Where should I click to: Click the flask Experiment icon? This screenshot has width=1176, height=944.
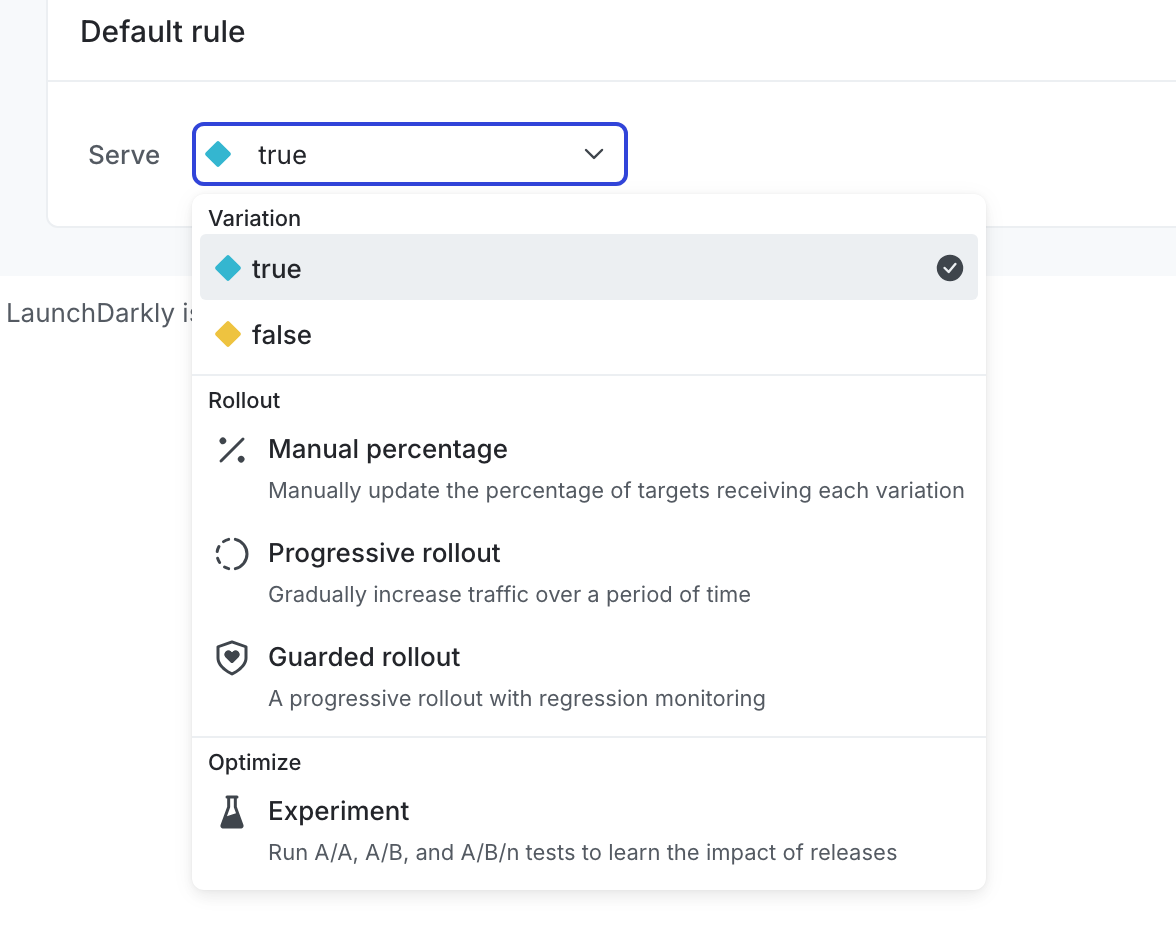(x=232, y=812)
